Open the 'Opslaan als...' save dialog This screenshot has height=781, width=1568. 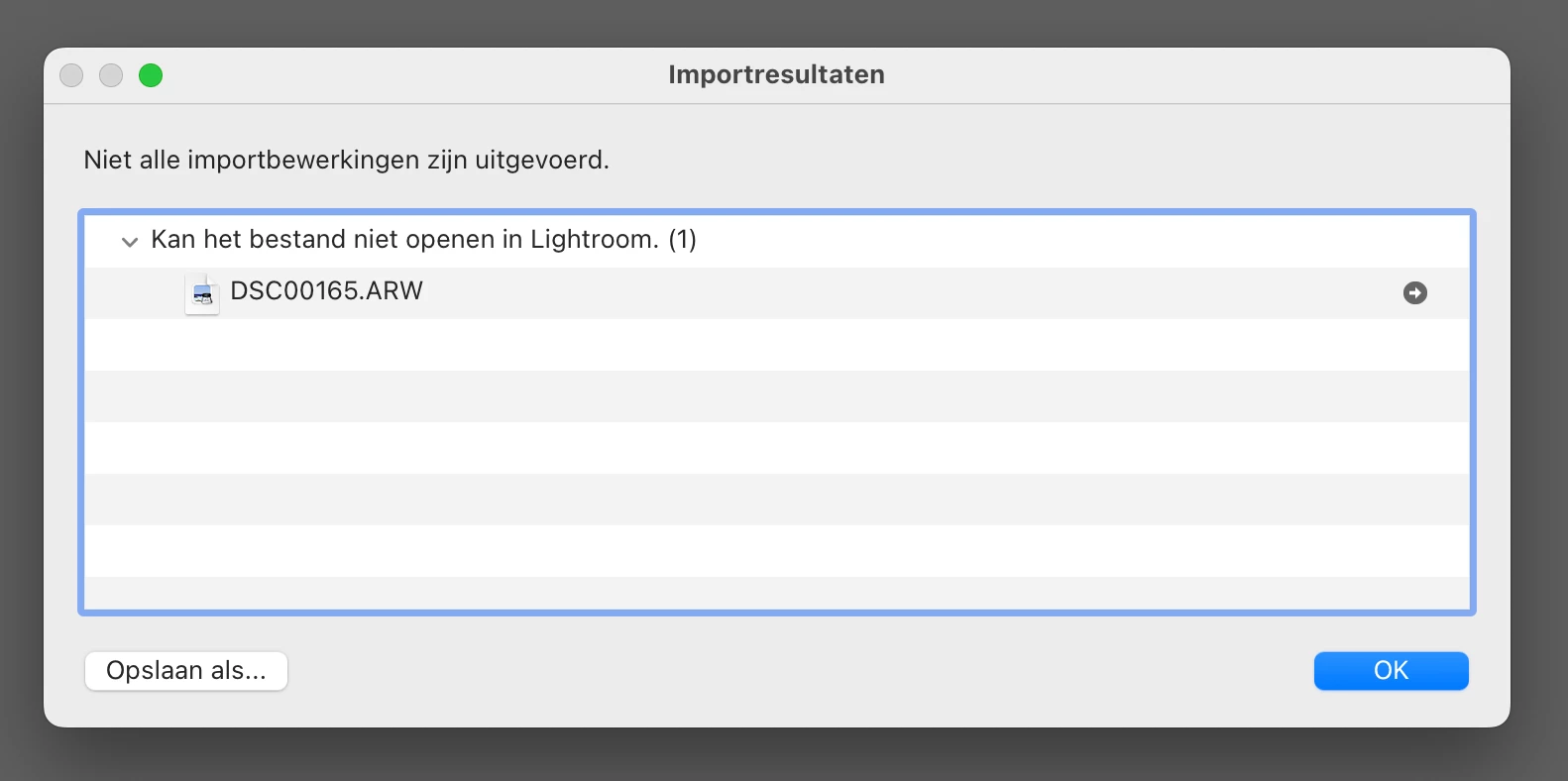click(186, 671)
